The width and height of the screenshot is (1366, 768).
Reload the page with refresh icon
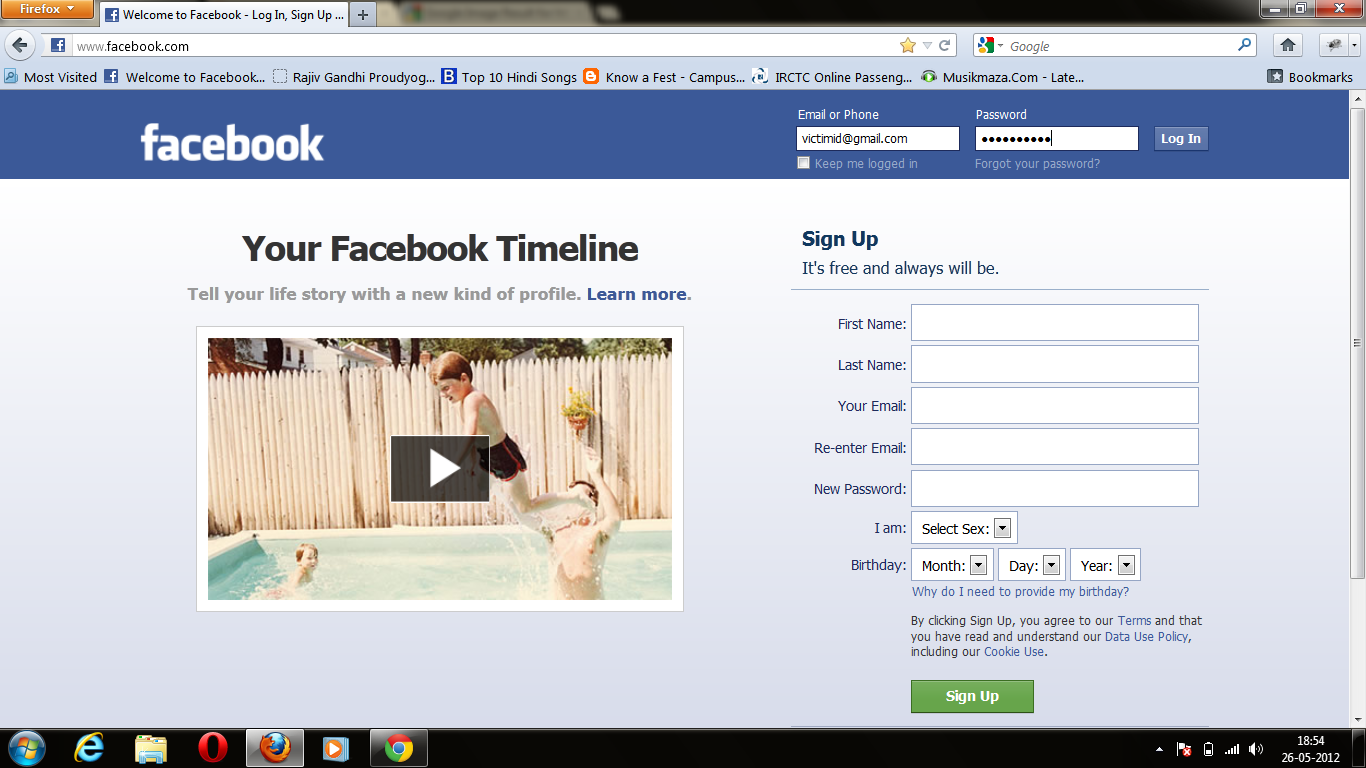click(944, 46)
